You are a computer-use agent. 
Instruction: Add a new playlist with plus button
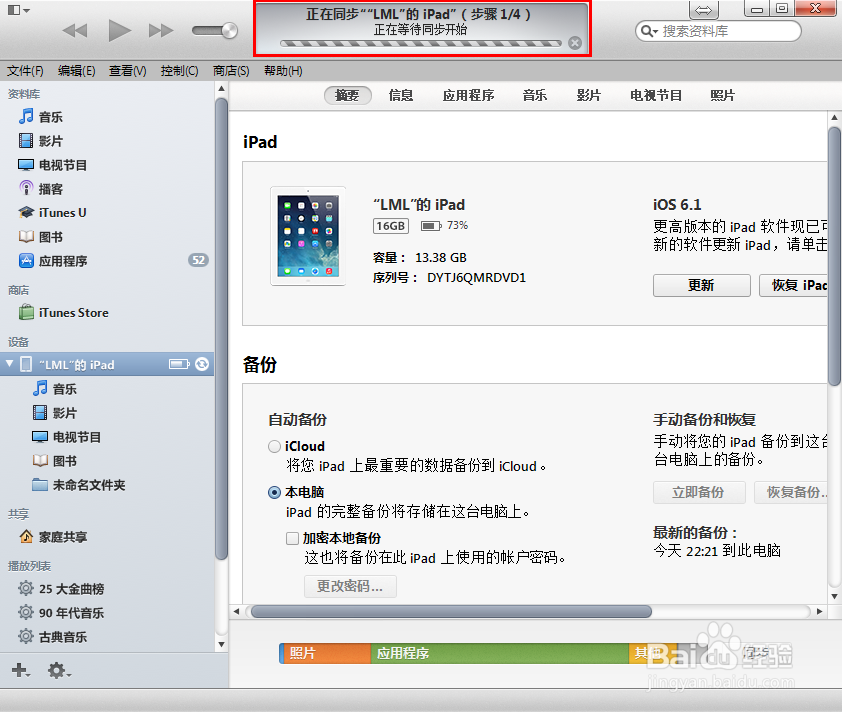click(x=20, y=670)
